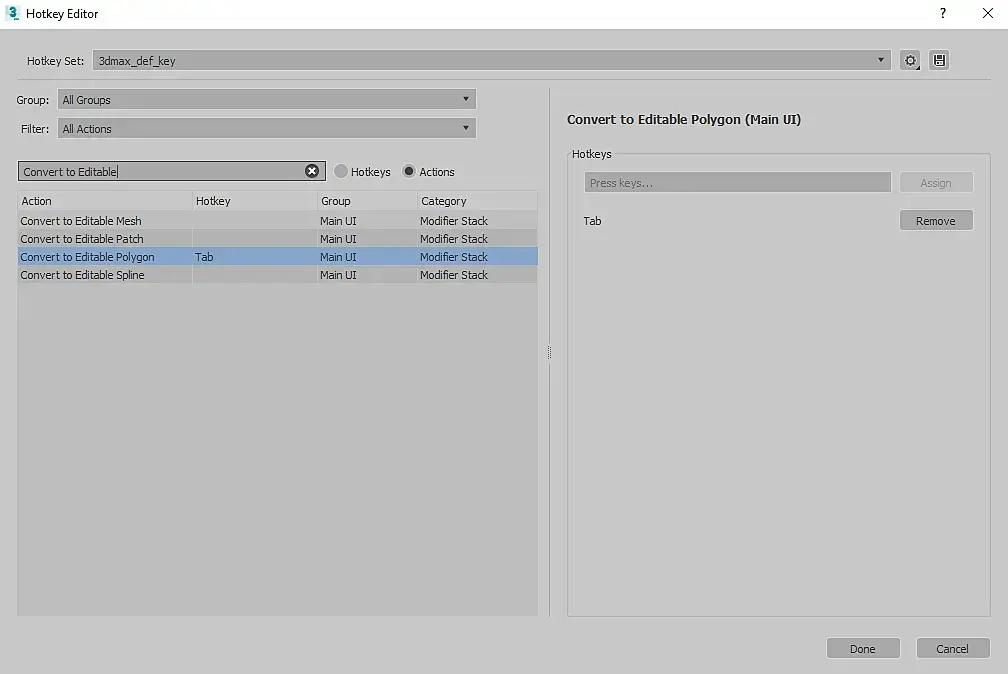The height and width of the screenshot is (674, 1008).
Task: Select Convert to Editable Patch row
Action: 277,239
